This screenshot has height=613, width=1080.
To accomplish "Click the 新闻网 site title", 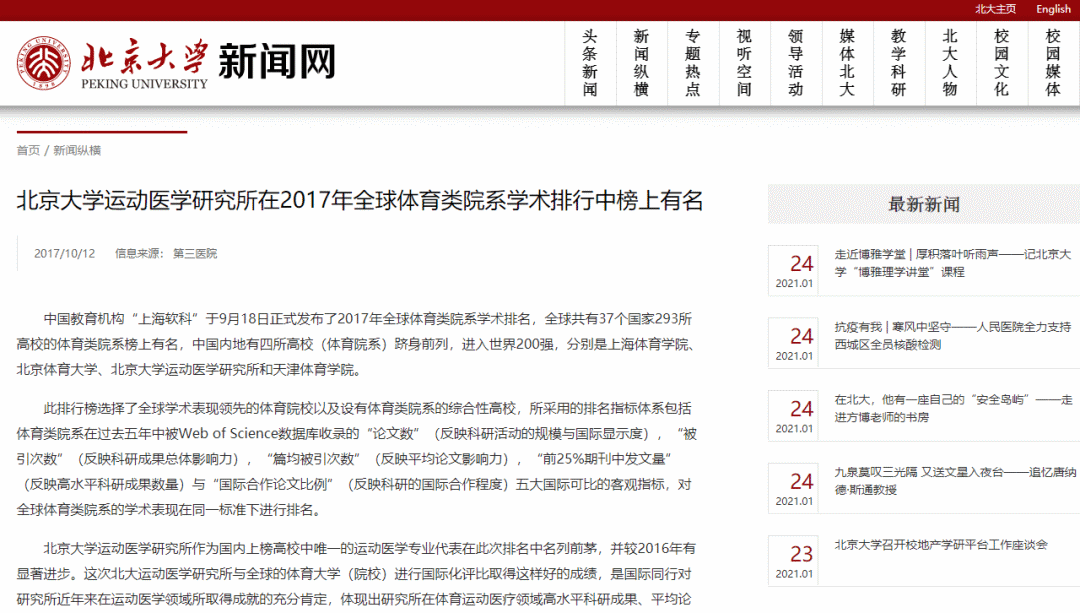I will click(x=277, y=62).
